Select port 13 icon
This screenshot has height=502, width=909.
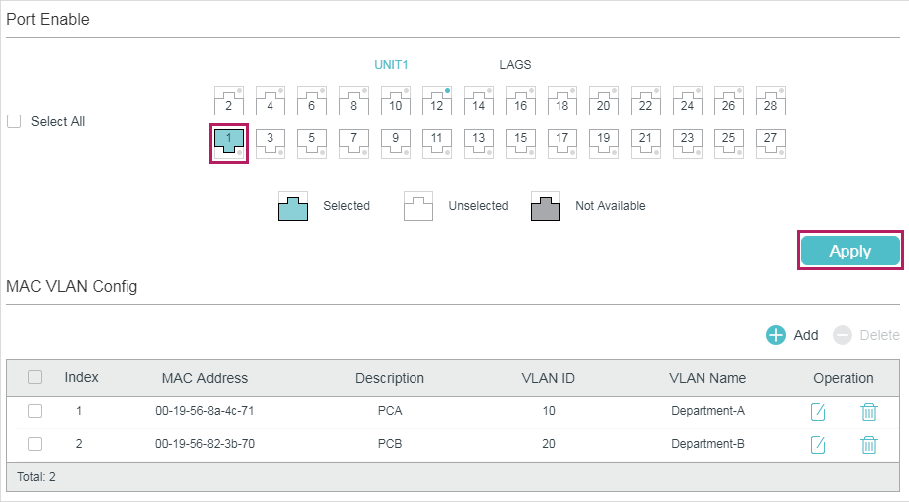point(479,143)
